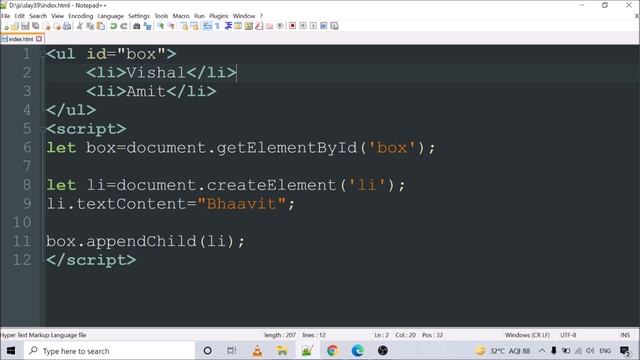Viewport: 640px width, 360px height.
Task: Open the Edit menu
Action: 20,16
